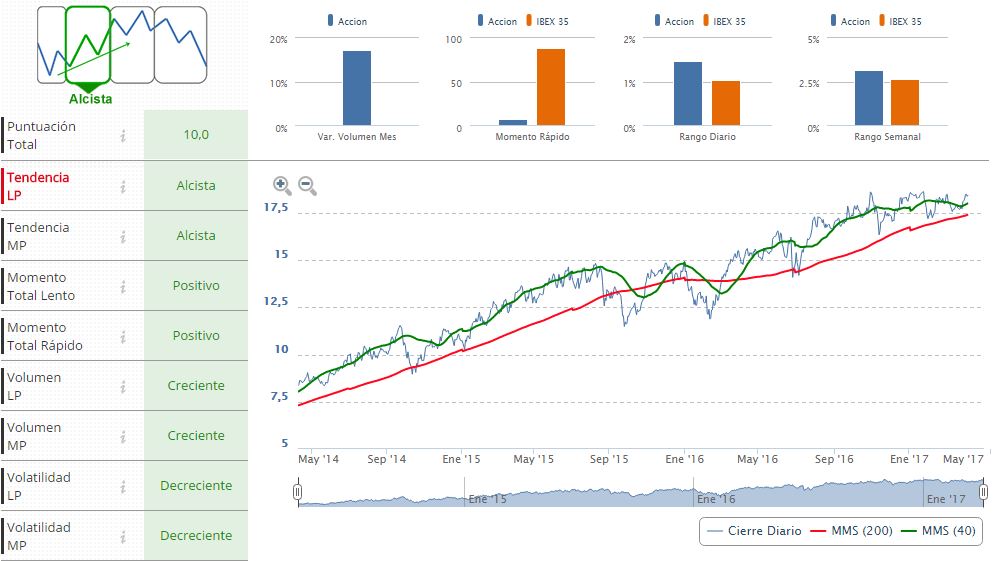
Task: Click the Alcista trend phase box
Action: tap(88, 45)
